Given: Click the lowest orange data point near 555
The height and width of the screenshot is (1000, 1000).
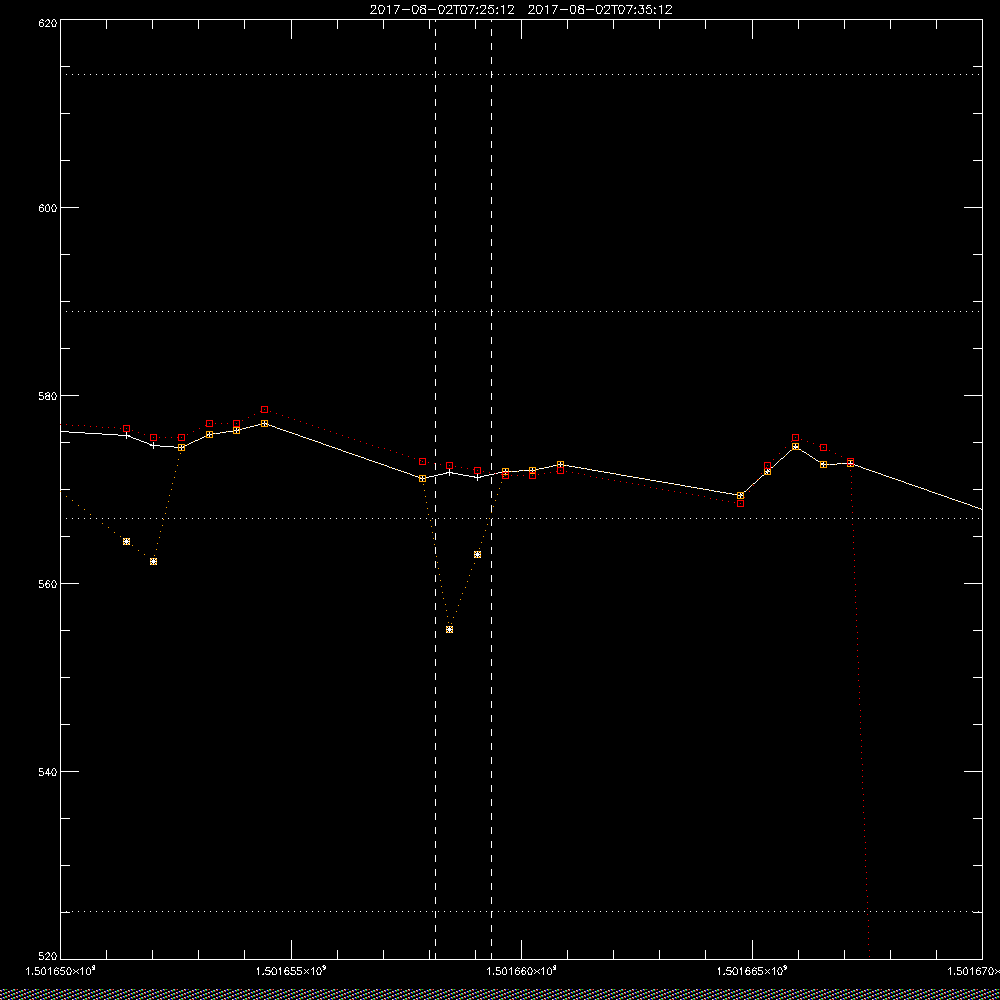Looking at the screenshot, I should coord(450,629).
